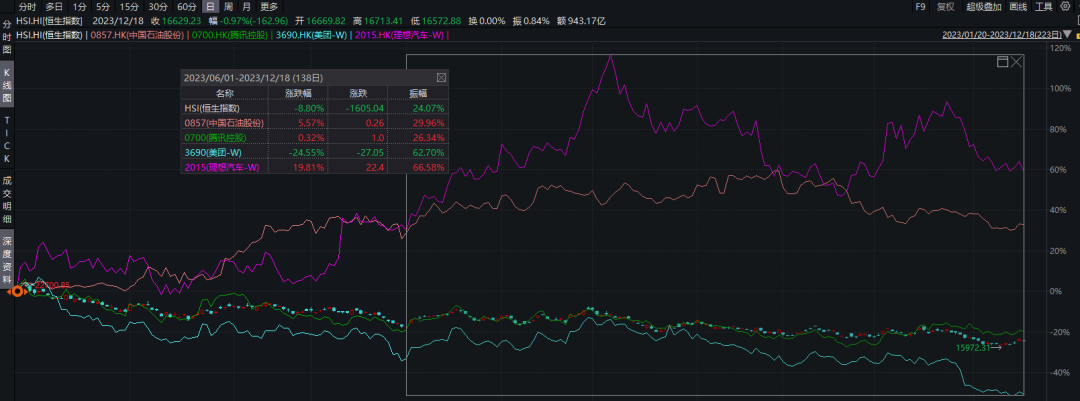Close the range selection box
Screen dimensions: 1080x401
tap(1017, 62)
